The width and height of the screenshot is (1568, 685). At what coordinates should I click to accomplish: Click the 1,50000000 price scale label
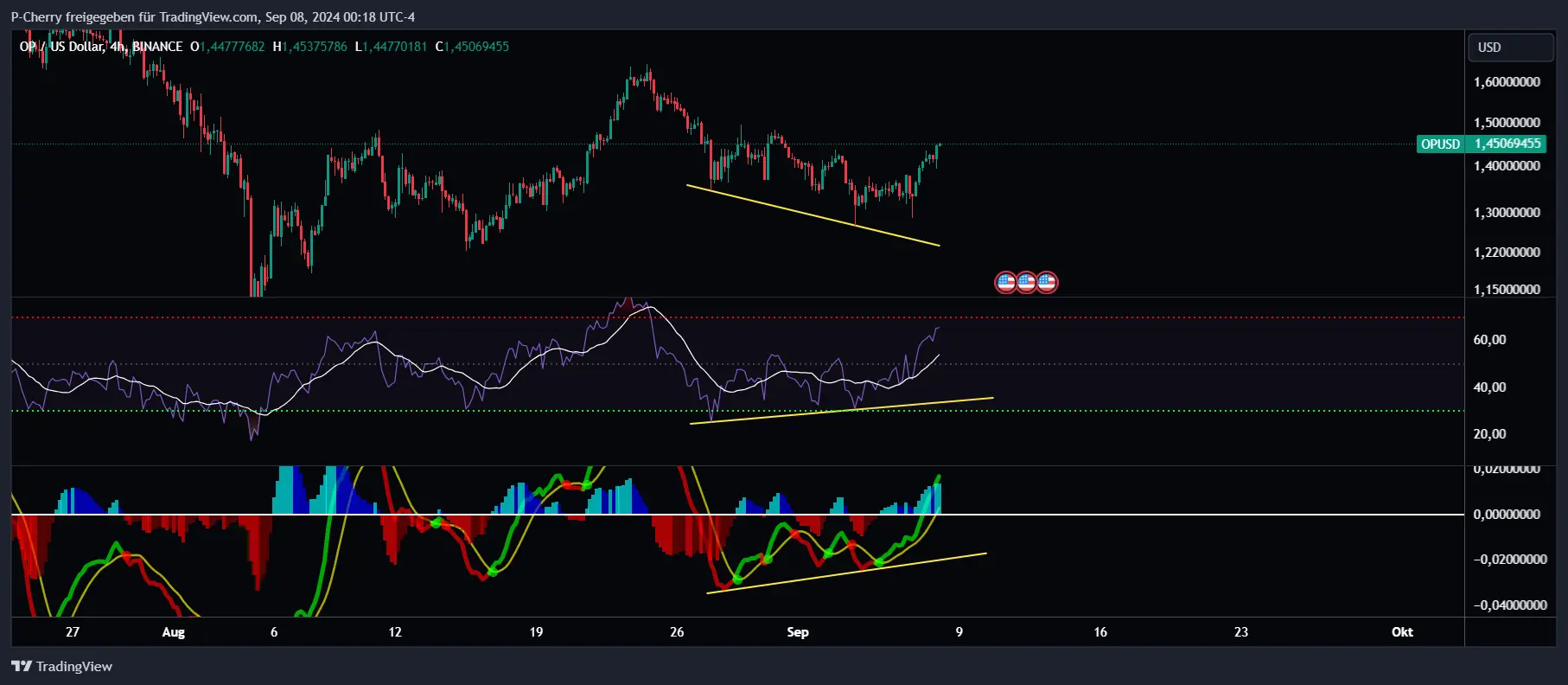[1507, 123]
